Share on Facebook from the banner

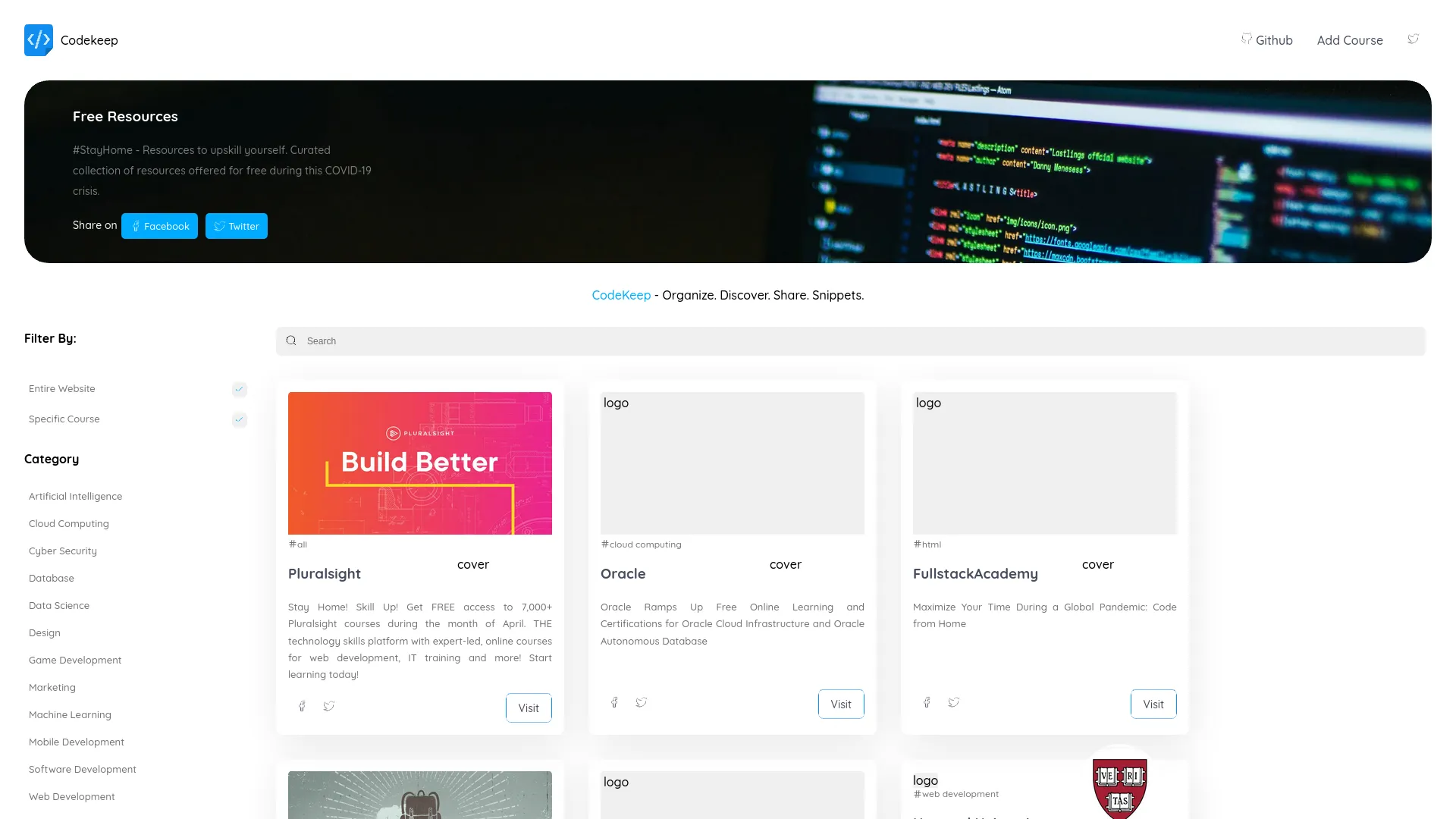coord(159,226)
